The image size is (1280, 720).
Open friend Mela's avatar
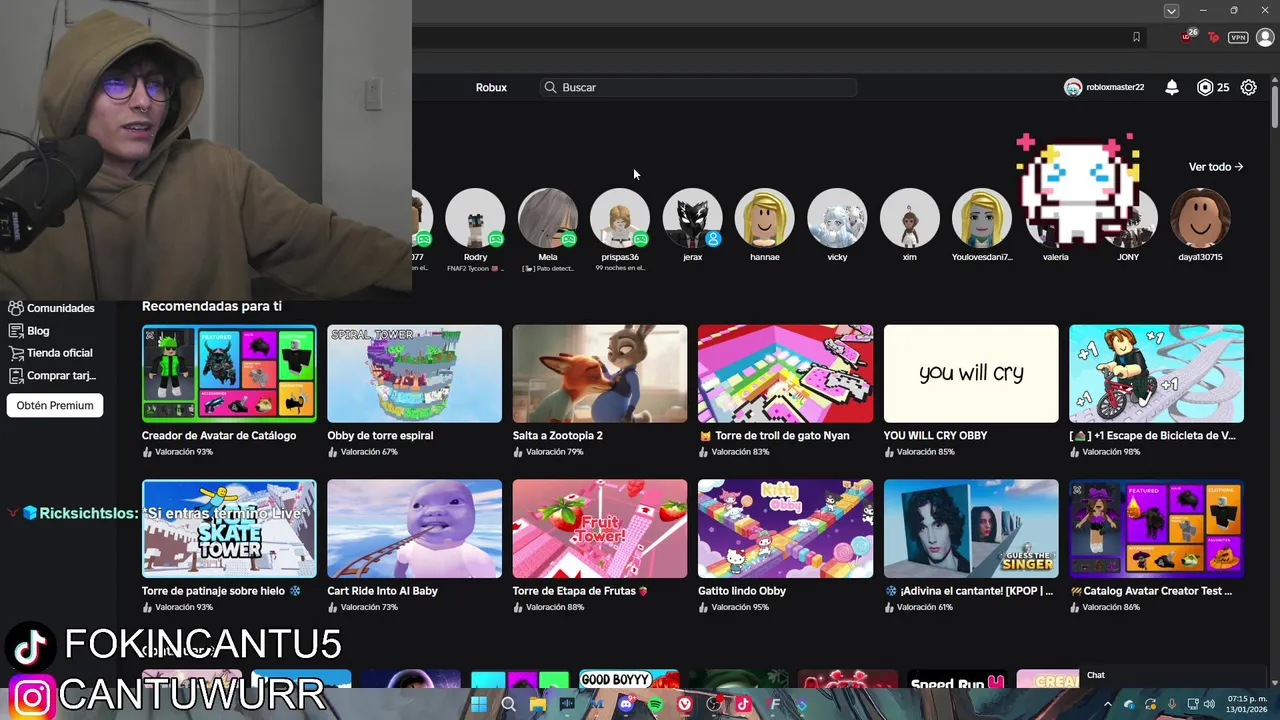pyautogui.click(x=548, y=217)
